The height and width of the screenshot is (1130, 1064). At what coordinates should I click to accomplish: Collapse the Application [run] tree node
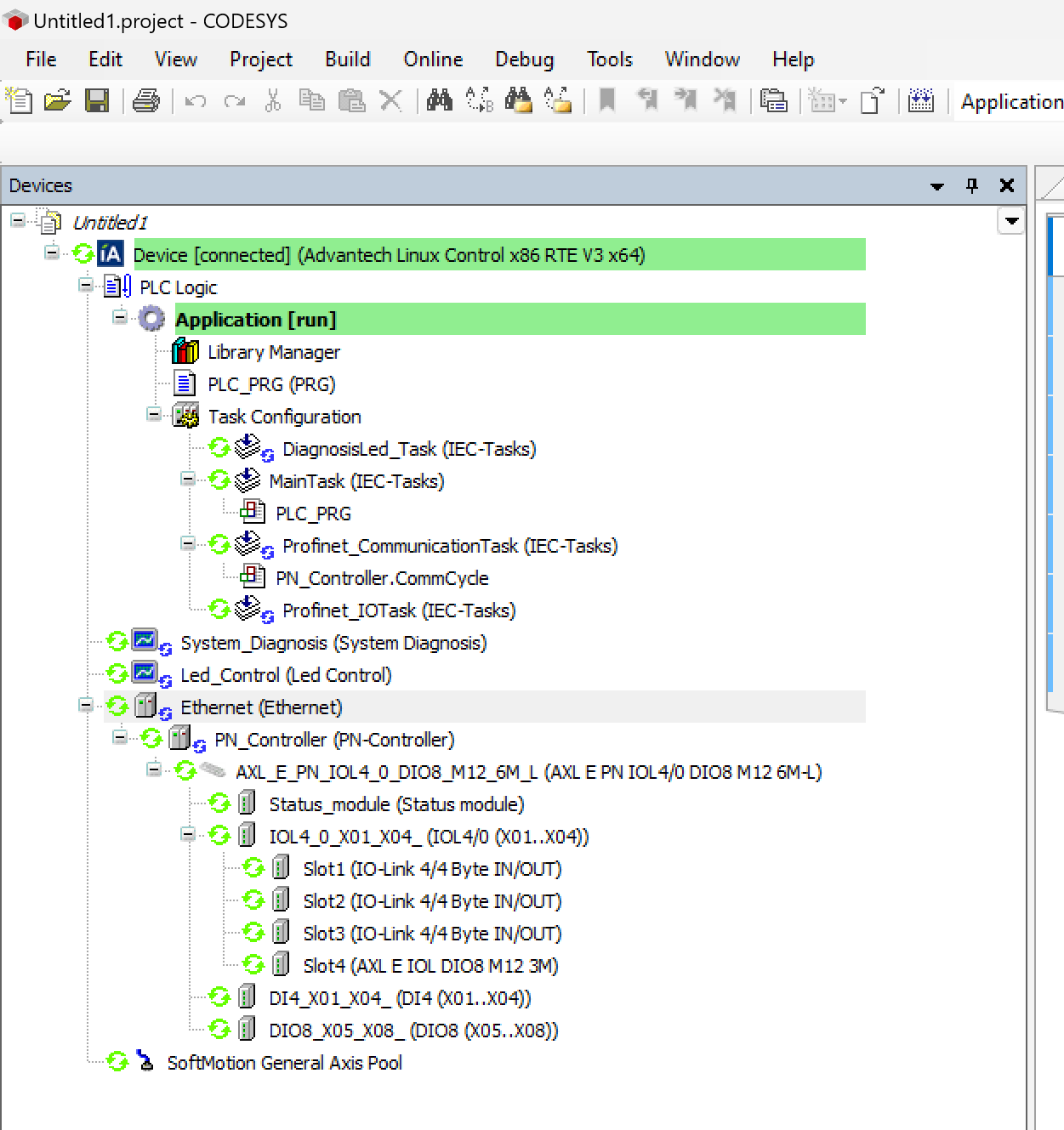tap(120, 318)
